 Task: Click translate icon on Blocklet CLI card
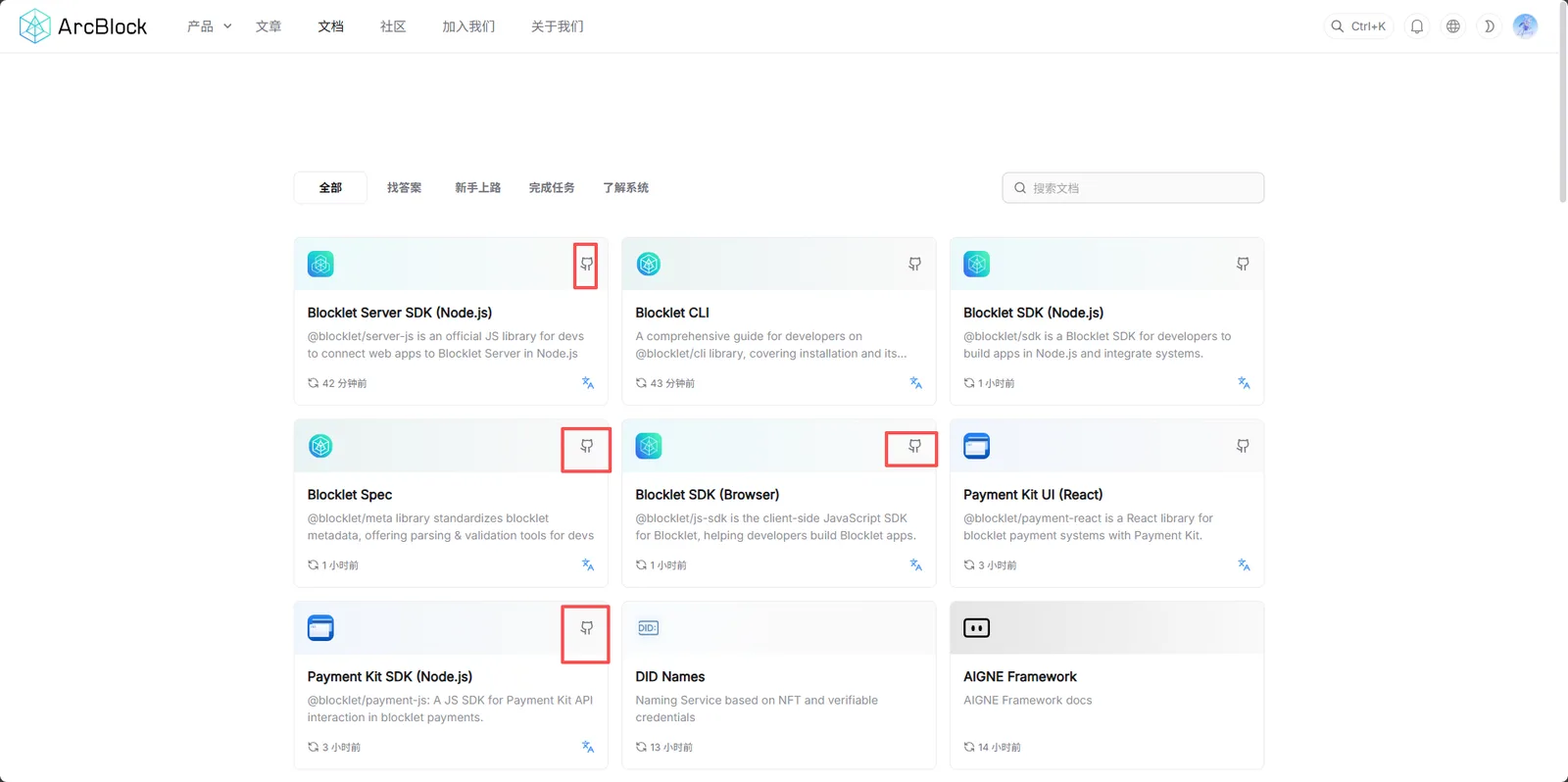click(915, 383)
